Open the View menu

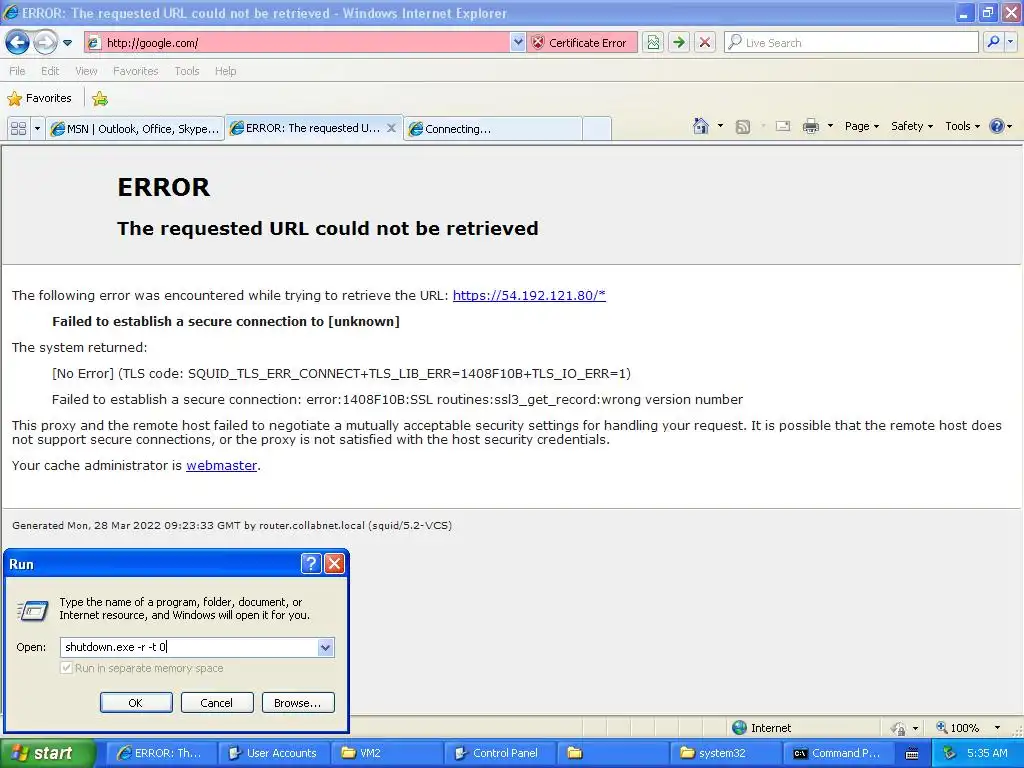click(x=86, y=71)
